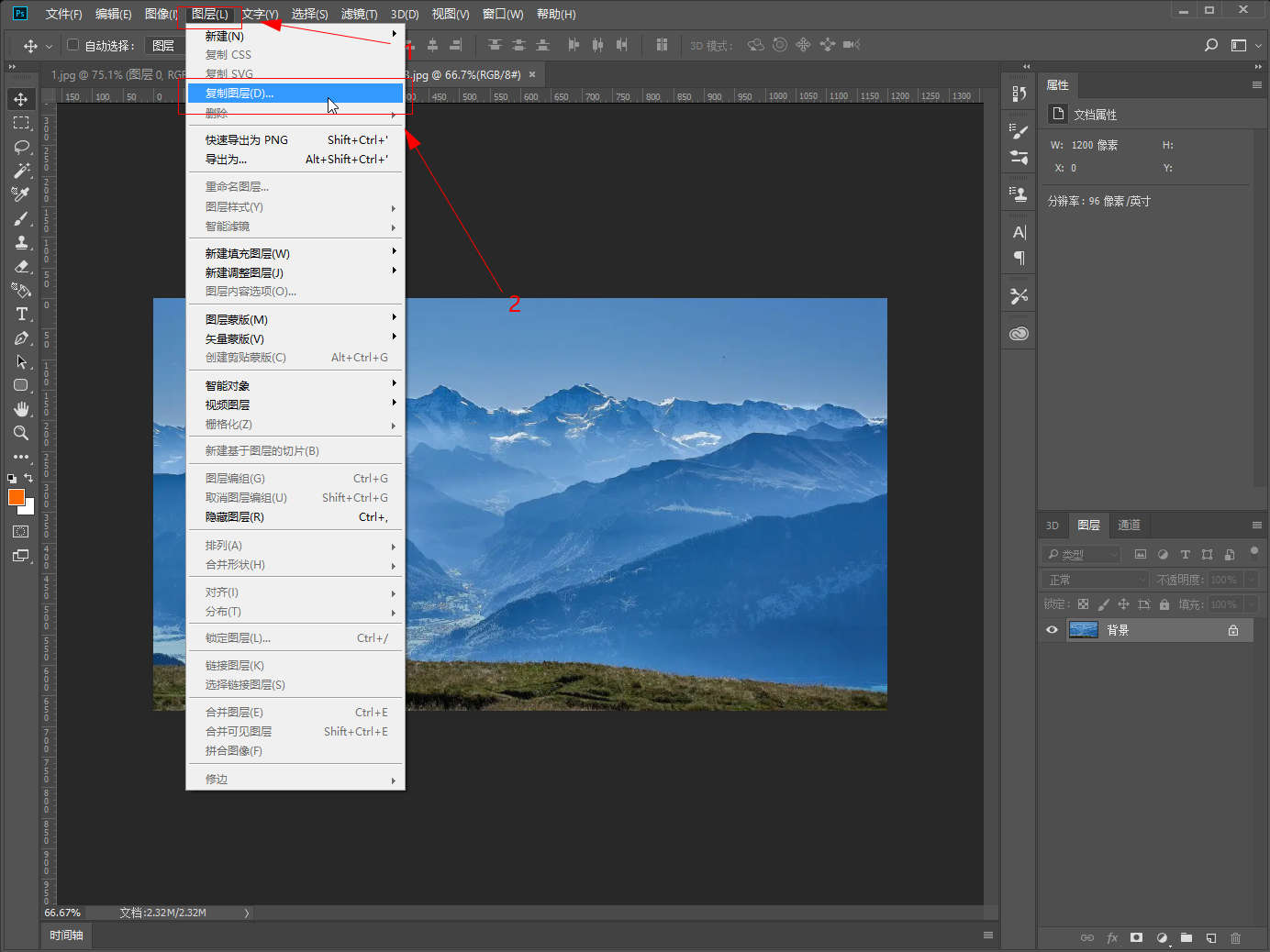The width and height of the screenshot is (1270, 952).
Task: Switch to the 3D panel tab
Action: pos(1053,525)
